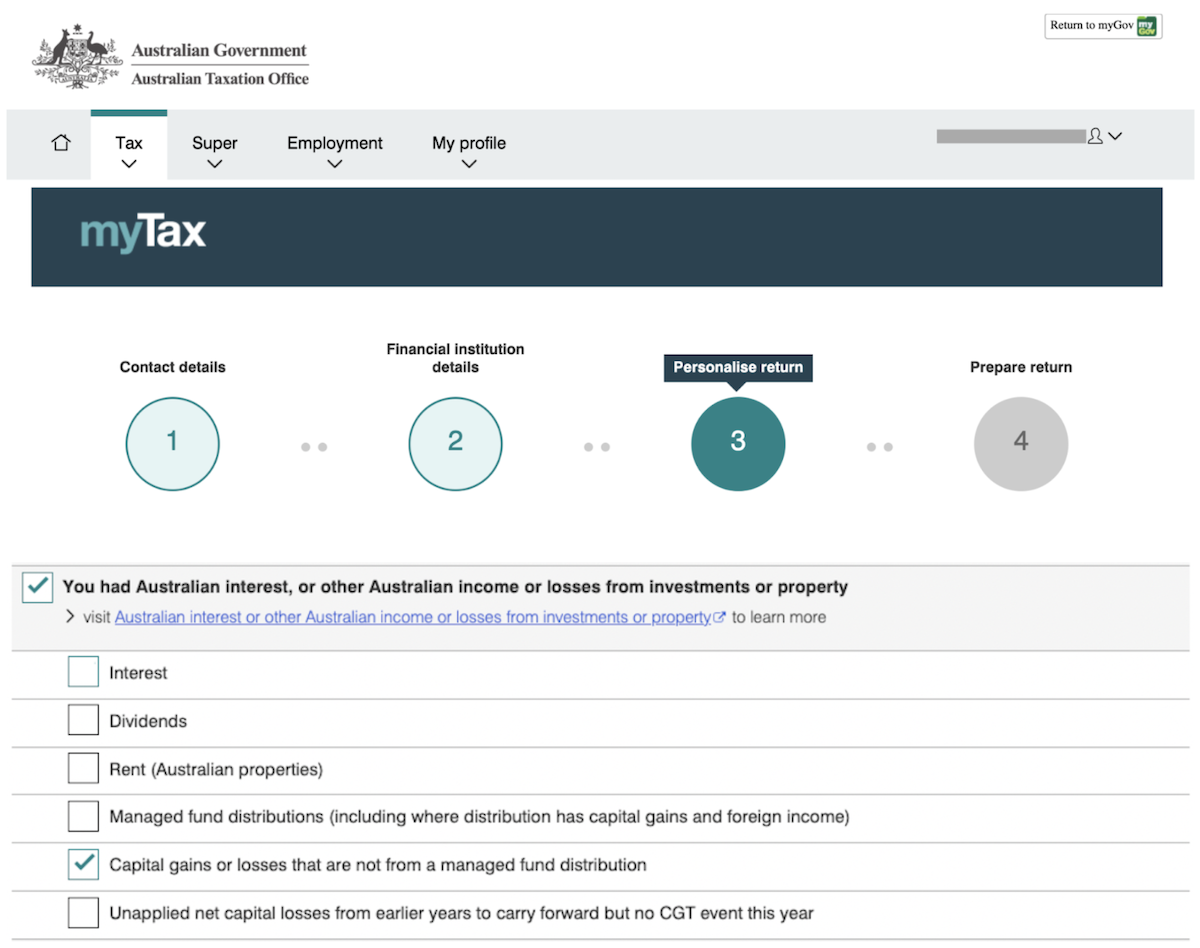The width and height of the screenshot is (1200, 948).
Task: Enable the Dividends checkbox
Action: click(x=83, y=719)
